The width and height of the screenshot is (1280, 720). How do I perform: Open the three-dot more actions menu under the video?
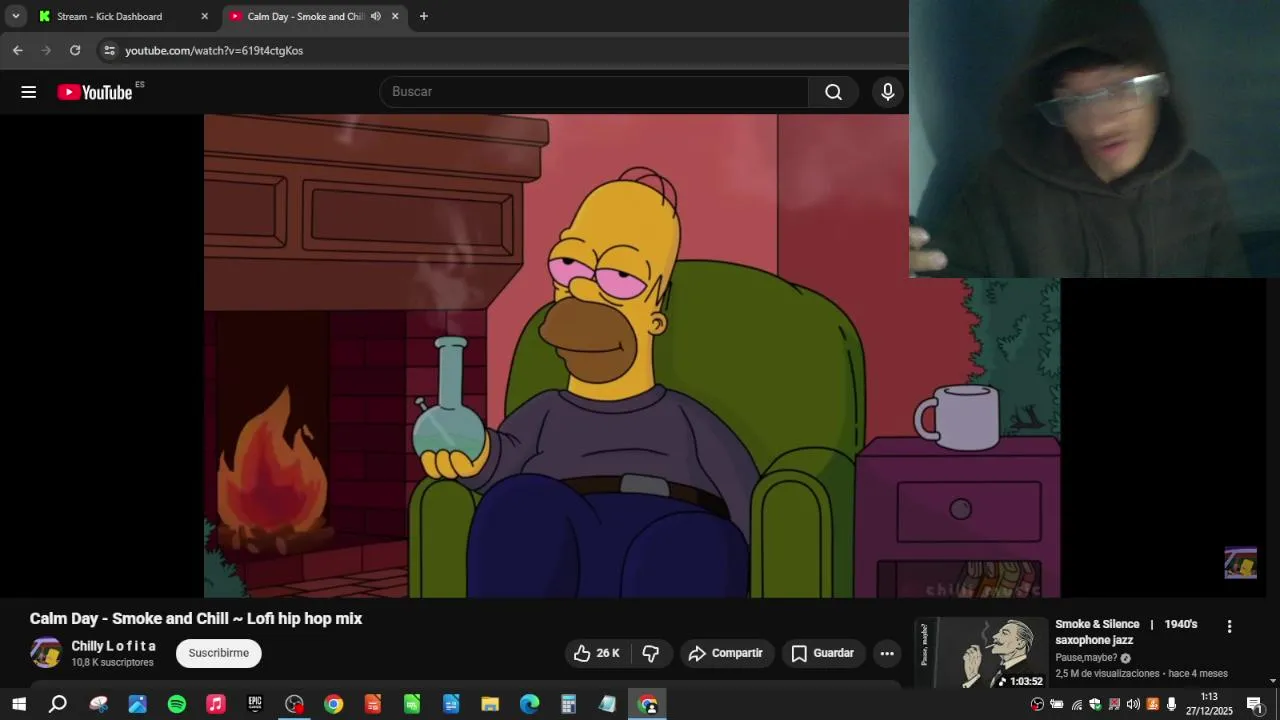click(887, 653)
